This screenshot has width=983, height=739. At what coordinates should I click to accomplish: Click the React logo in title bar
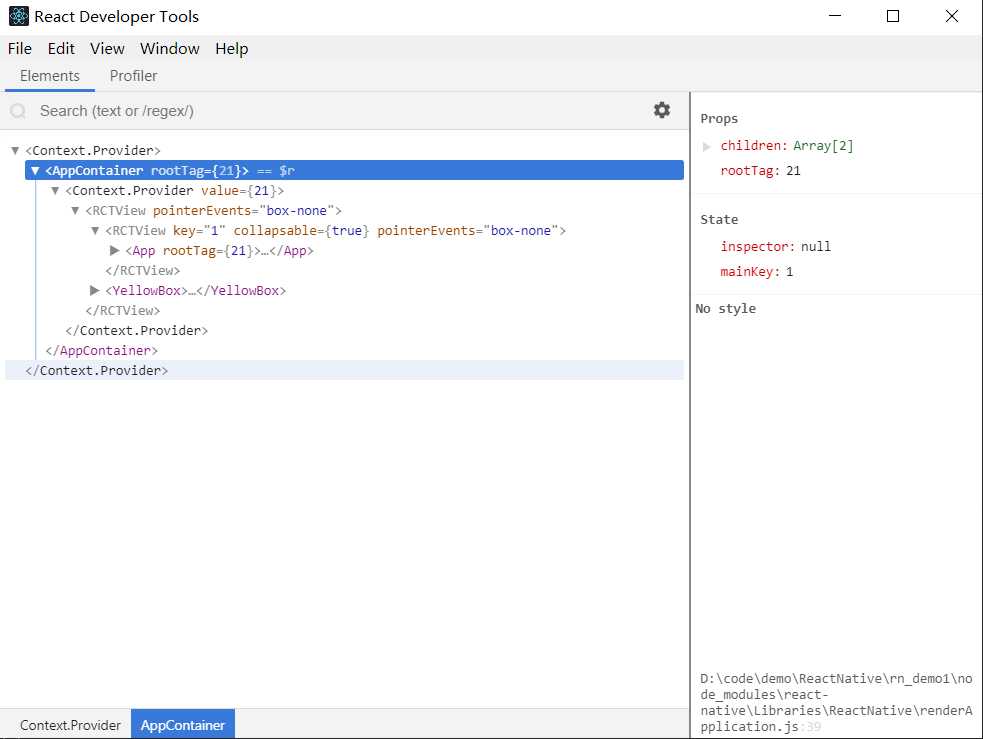click(18, 16)
